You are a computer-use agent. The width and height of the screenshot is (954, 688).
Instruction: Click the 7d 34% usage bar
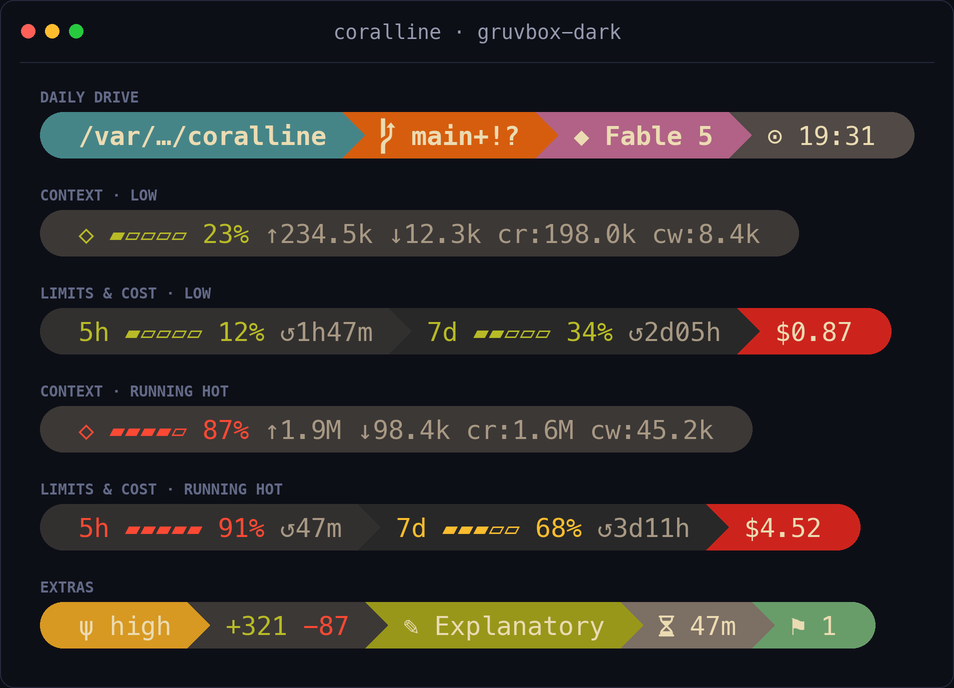[x=512, y=334]
